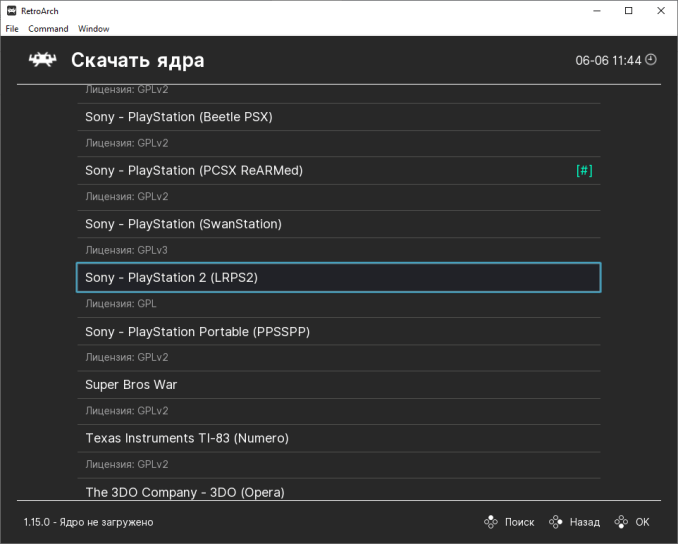Select the Super Bros War core
Screen dimensions: 678x544
click(339, 385)
